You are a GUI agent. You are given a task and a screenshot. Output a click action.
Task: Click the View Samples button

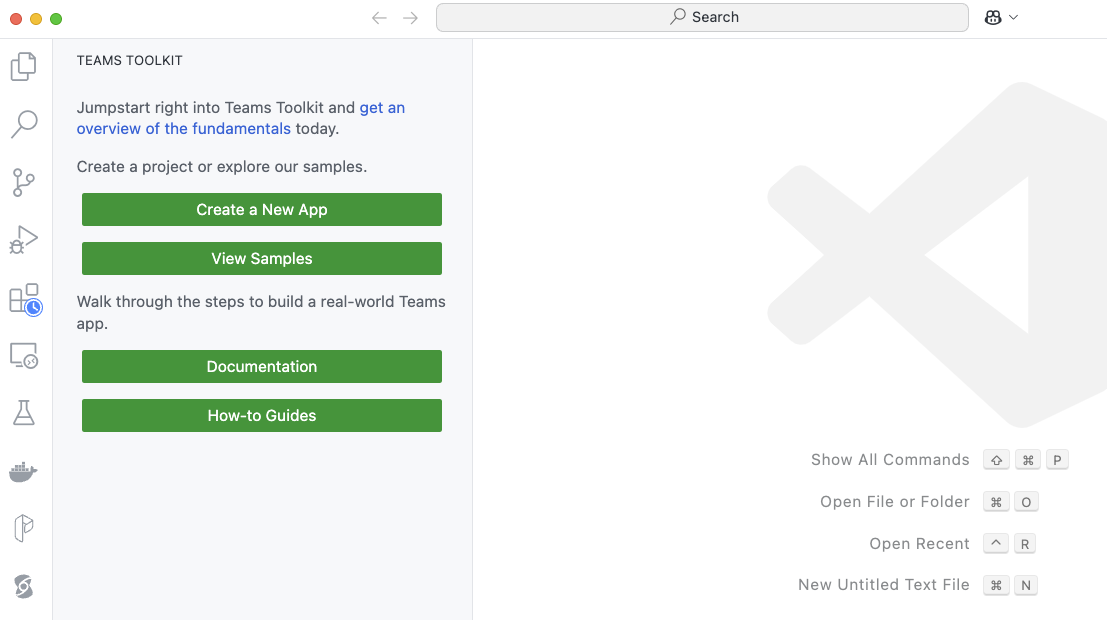pyautogui.click(x=262, y=259)
